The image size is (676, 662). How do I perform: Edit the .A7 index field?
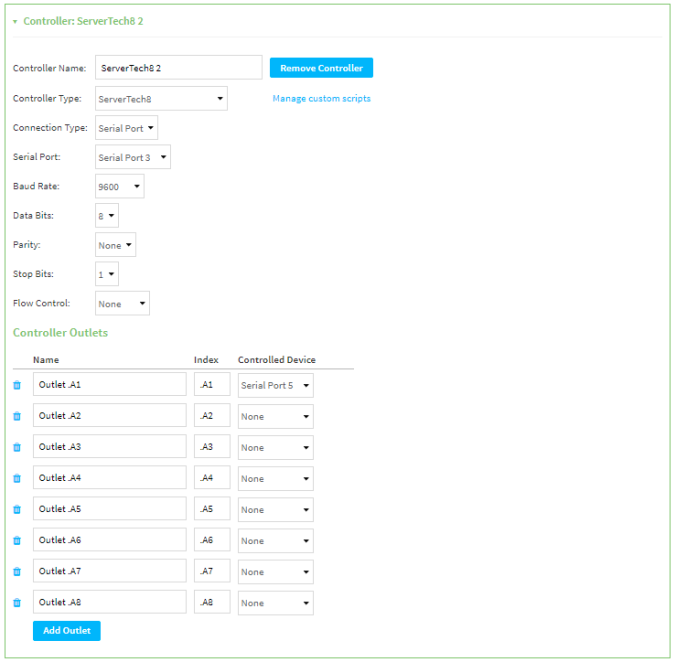(212, 571)
